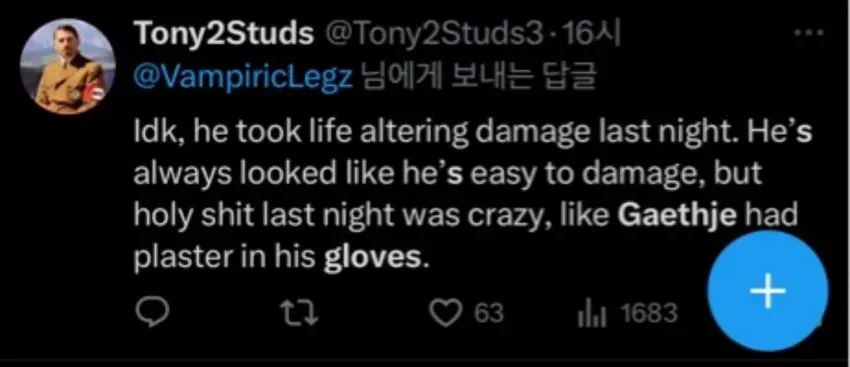Click the view count 1683

649,314
